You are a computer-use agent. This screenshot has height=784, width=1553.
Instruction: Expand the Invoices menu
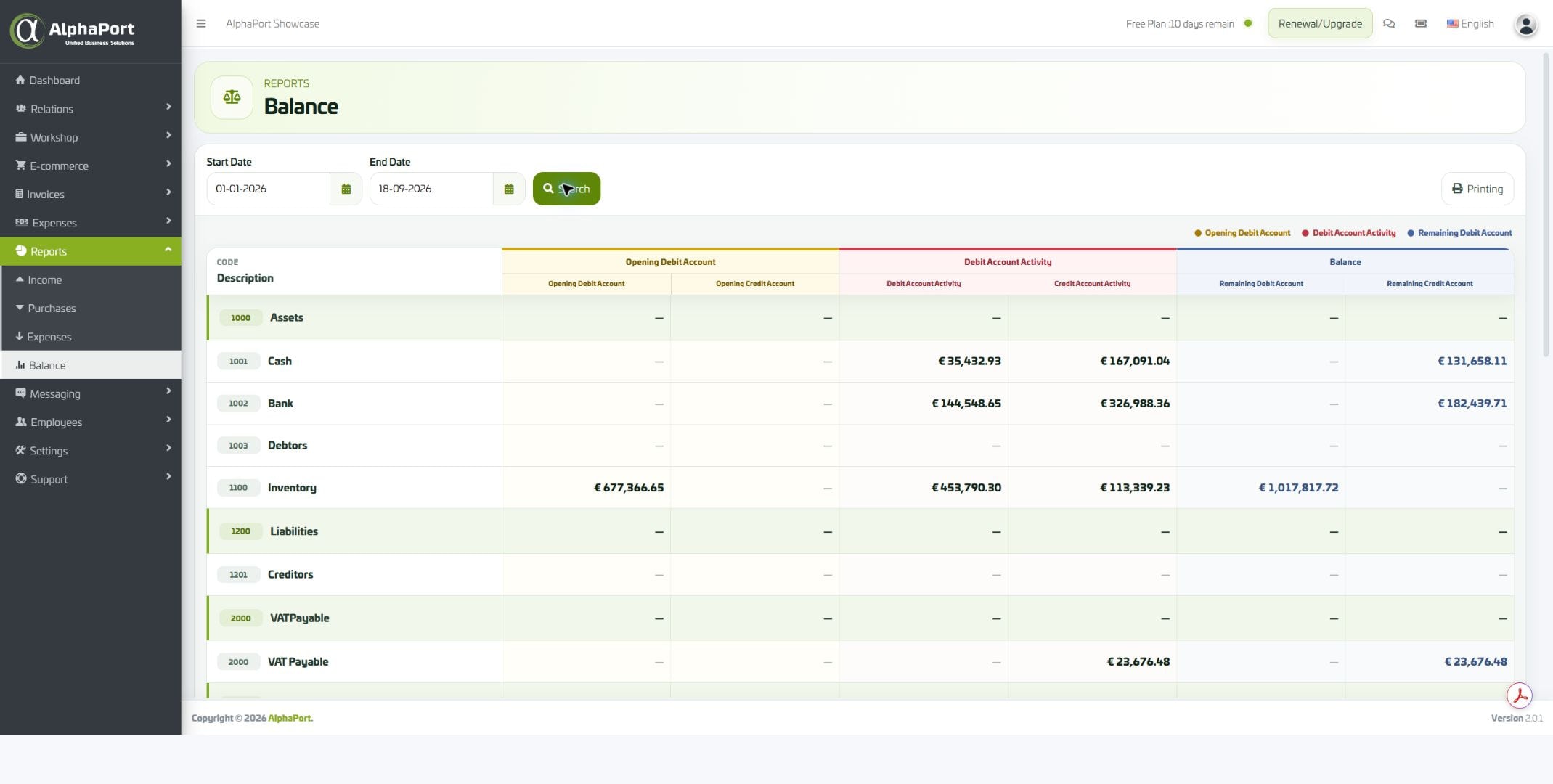91,194
